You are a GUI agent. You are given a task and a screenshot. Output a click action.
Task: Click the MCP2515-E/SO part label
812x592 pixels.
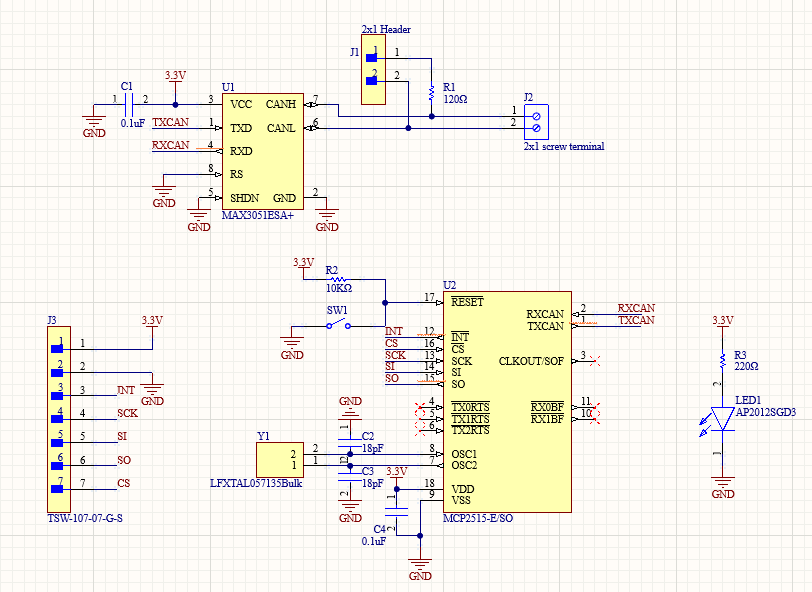478,518
